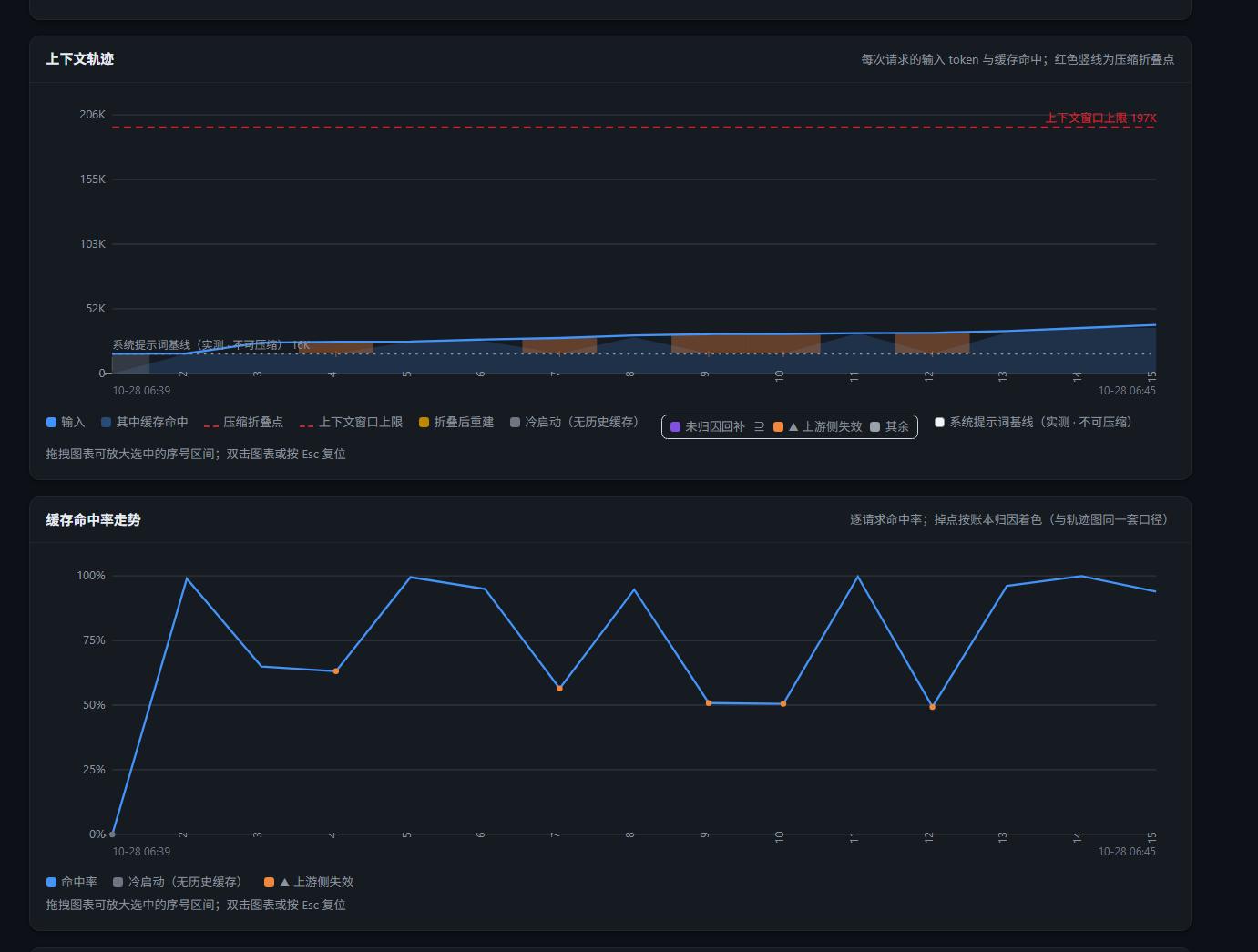Click the orange band at request 7 in context chart
This screenshot has height=952, width=1258.
(559, 346)
